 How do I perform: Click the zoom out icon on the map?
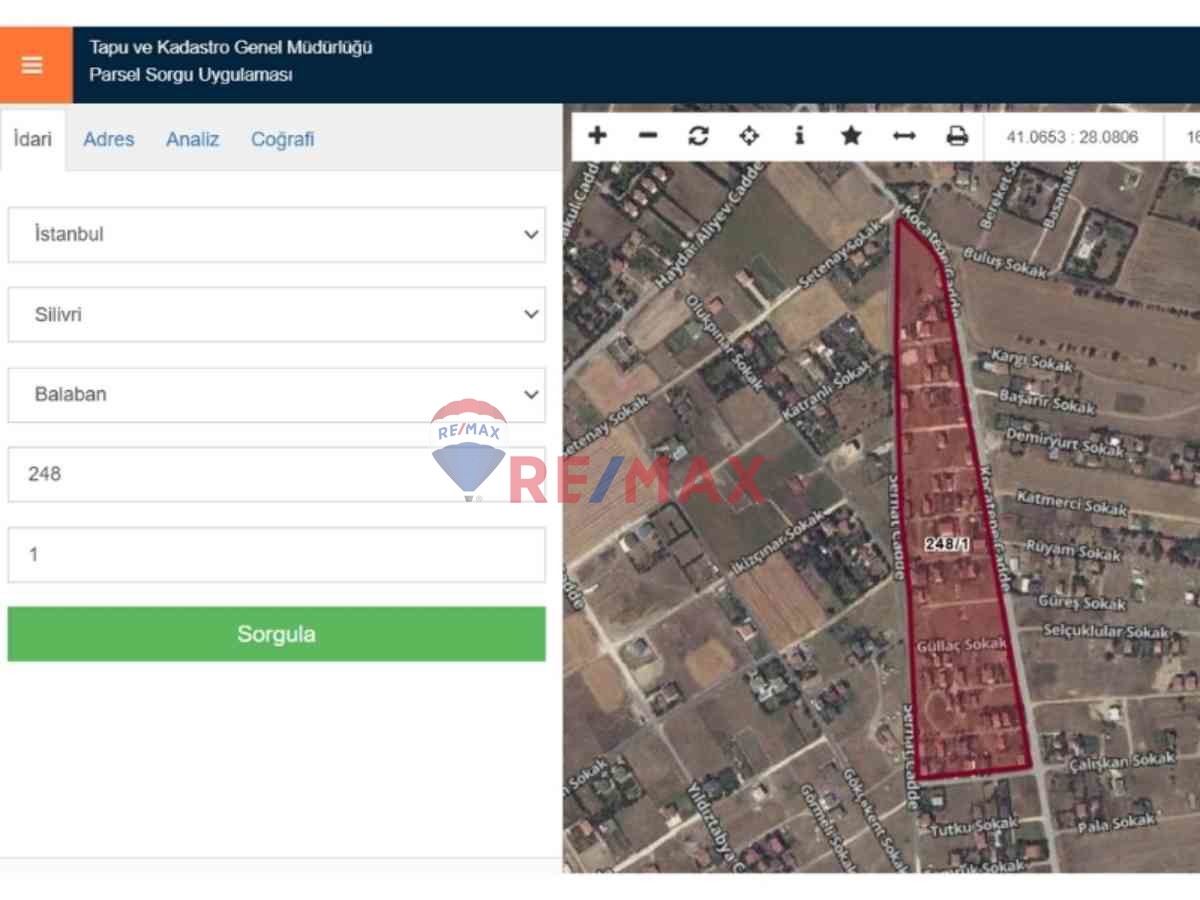(647, 136)
